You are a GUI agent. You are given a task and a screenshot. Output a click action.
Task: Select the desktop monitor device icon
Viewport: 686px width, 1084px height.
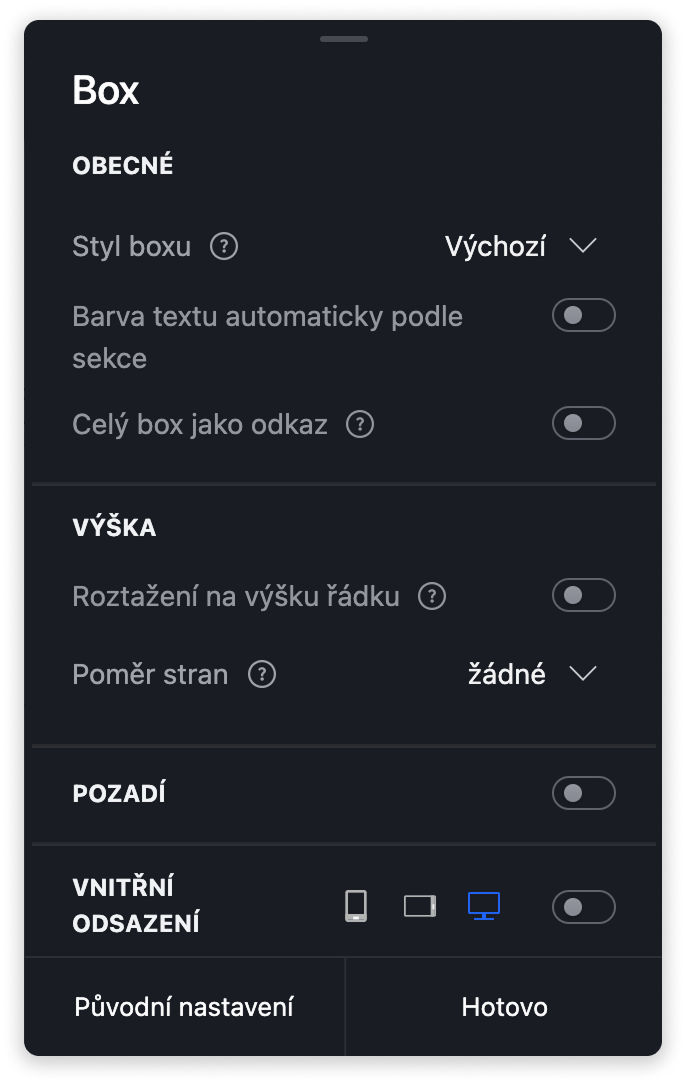tap(484, 906)
